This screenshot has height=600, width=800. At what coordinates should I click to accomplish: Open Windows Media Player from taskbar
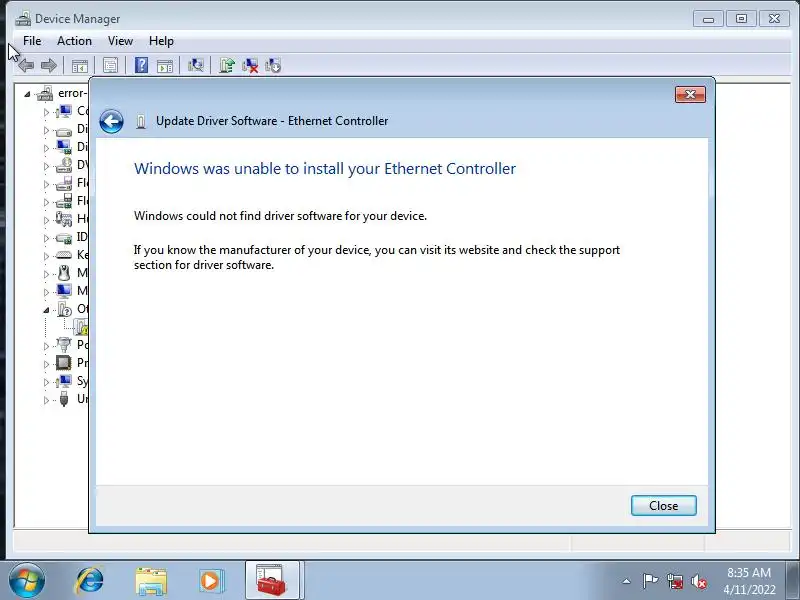tap(211, 581)
